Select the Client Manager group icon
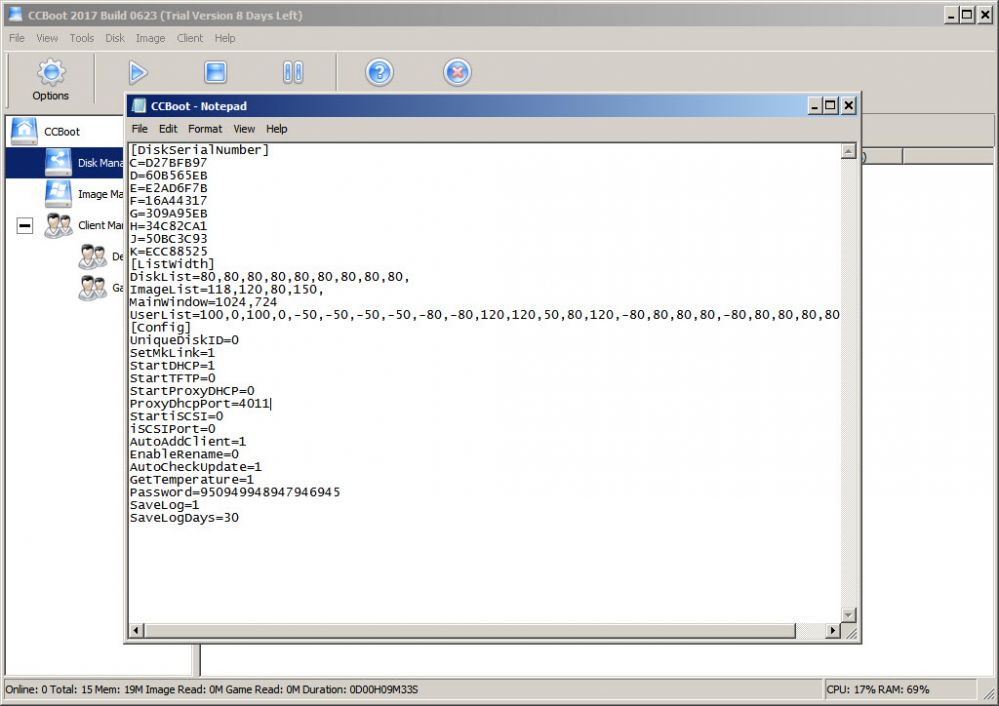 57,225
